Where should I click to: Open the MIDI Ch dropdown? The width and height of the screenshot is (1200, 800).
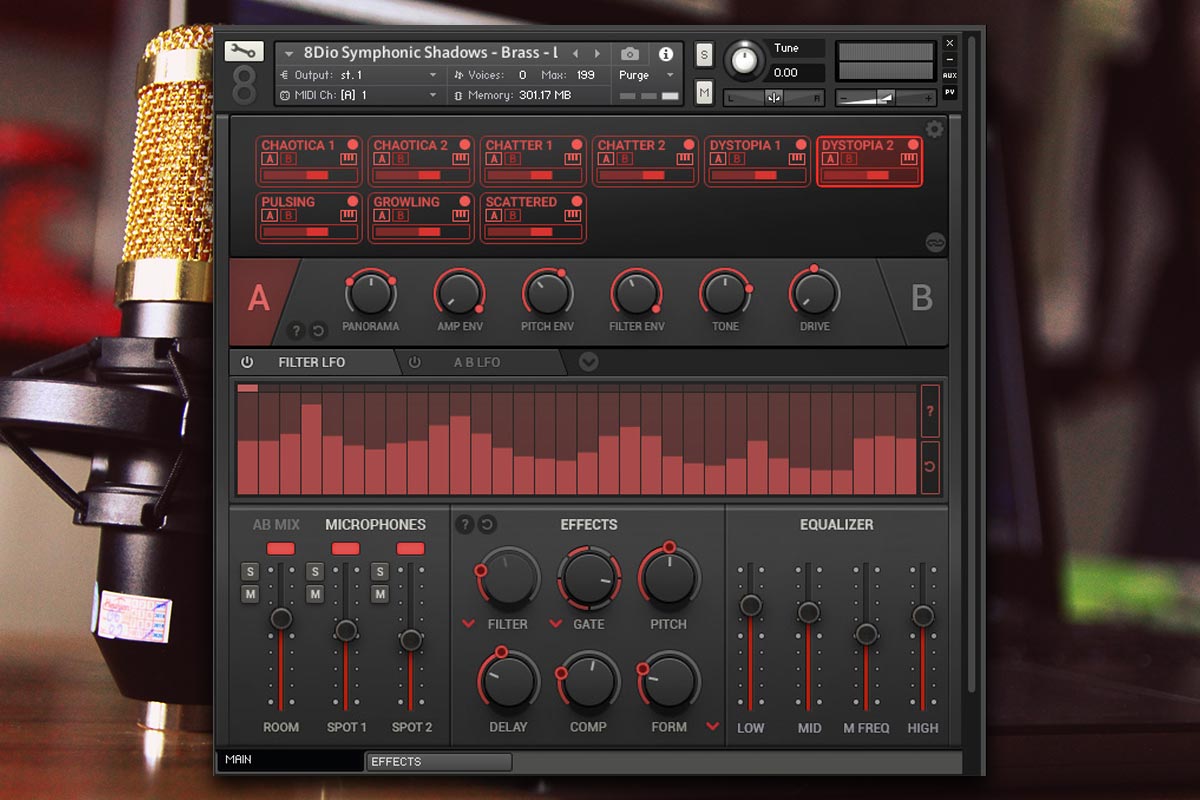pyautogui.click(x=360, y=95)
